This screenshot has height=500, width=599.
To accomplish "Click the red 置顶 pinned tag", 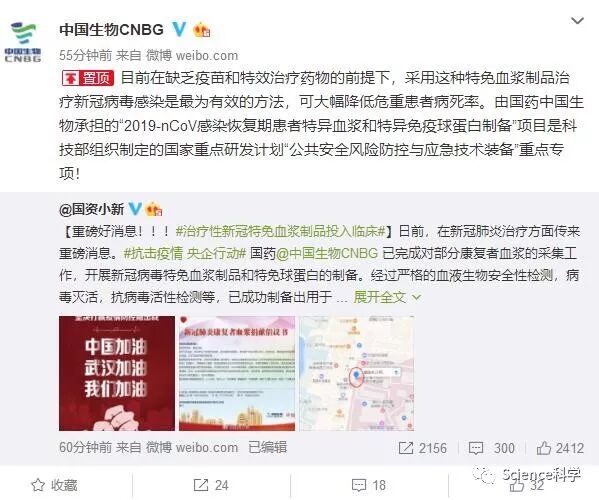I will (88, 78).
